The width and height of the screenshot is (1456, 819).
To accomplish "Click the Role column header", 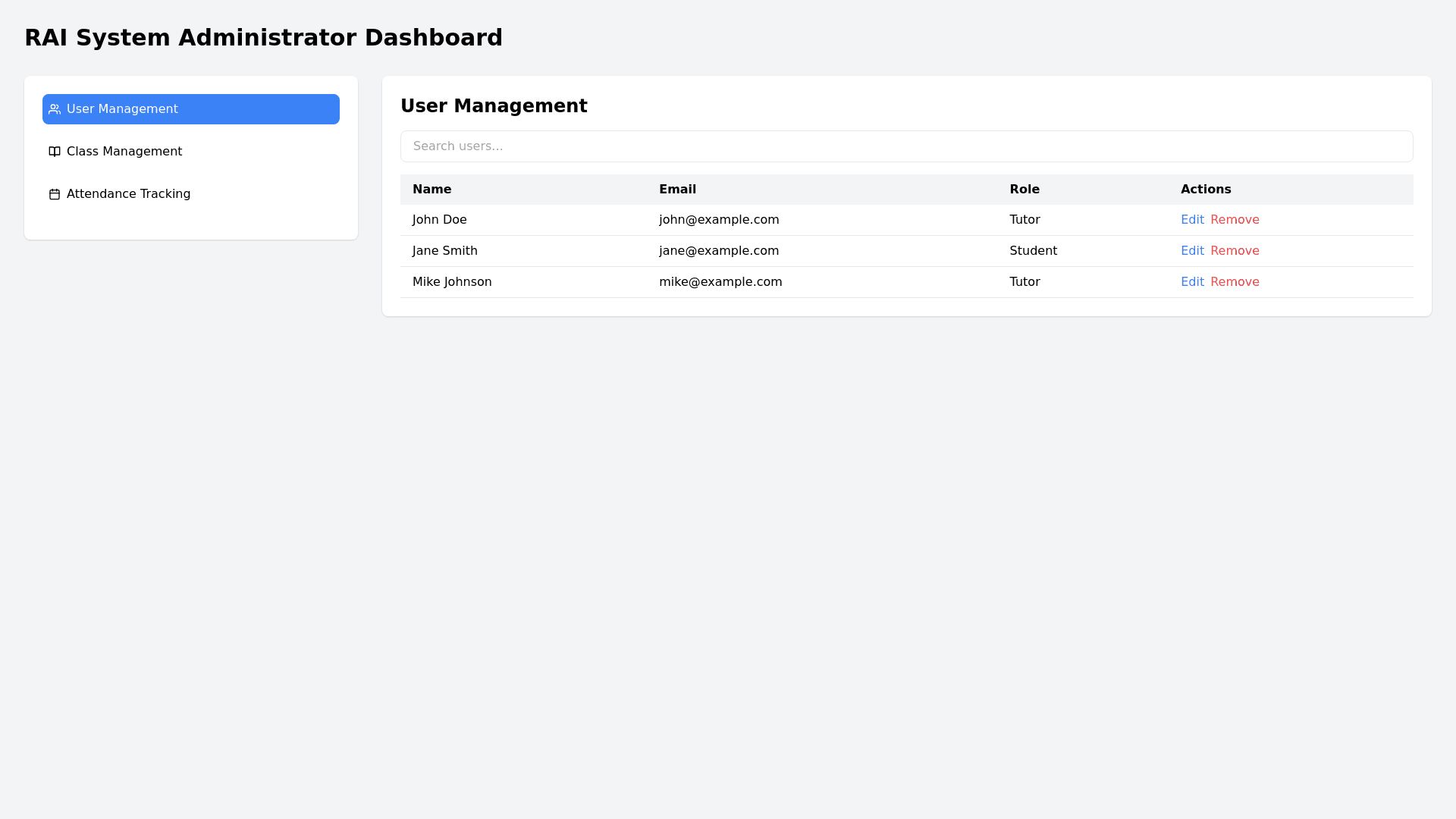I will (x=1025, y=190).
